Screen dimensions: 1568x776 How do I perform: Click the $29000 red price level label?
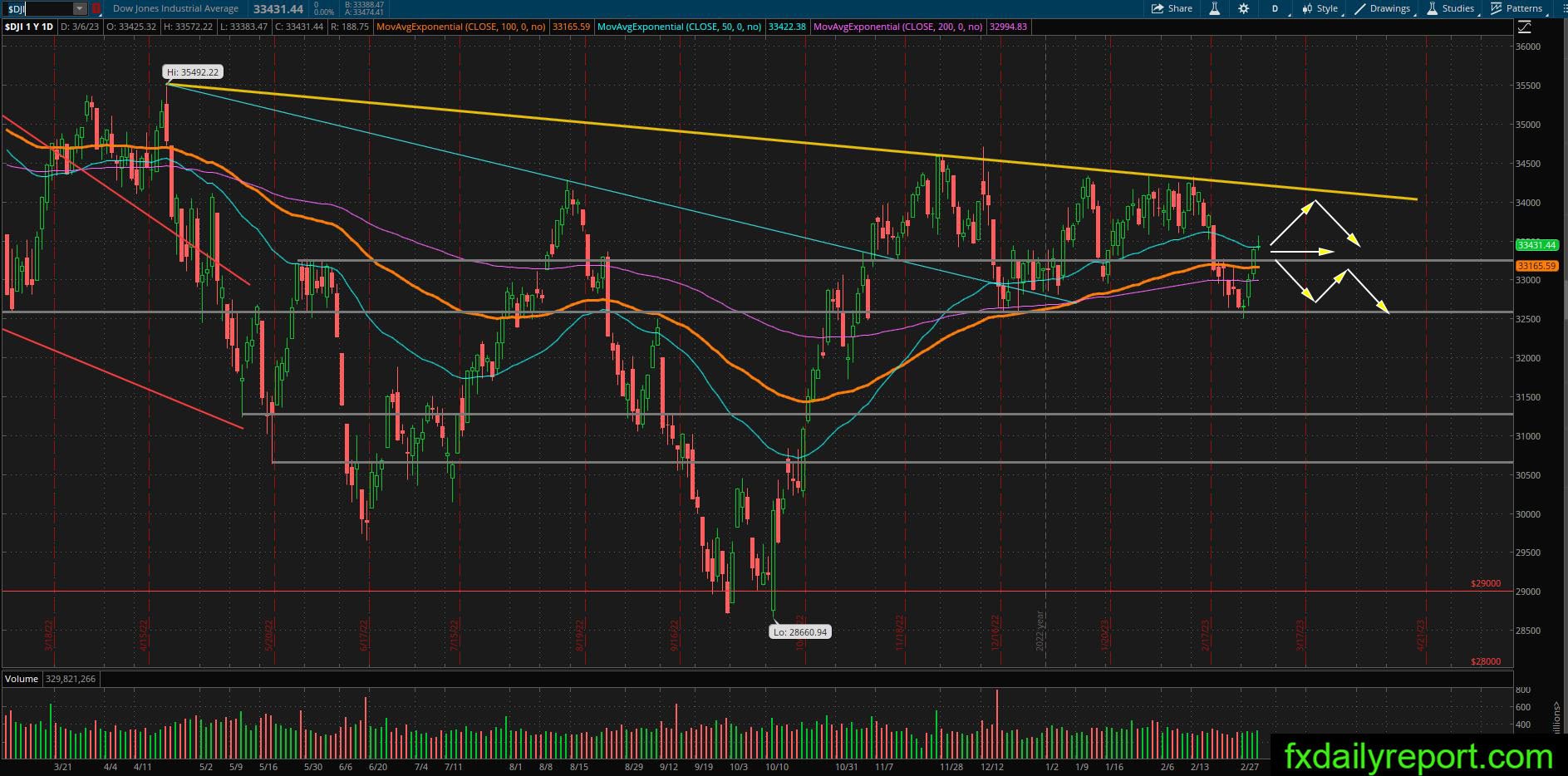[1486, 584]
